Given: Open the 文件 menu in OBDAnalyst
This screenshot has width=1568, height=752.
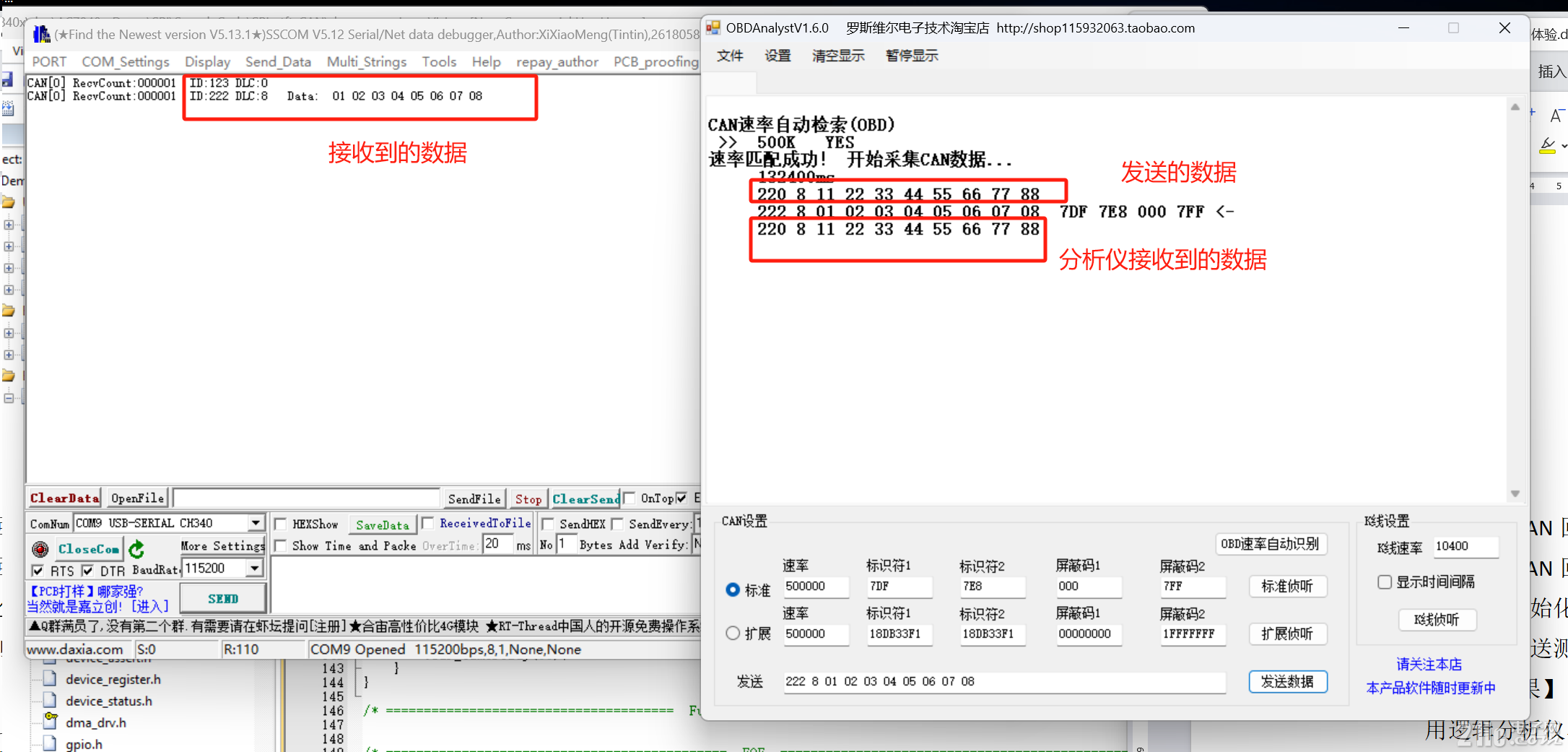Looking at the screenshot, I should pos(730,56).
